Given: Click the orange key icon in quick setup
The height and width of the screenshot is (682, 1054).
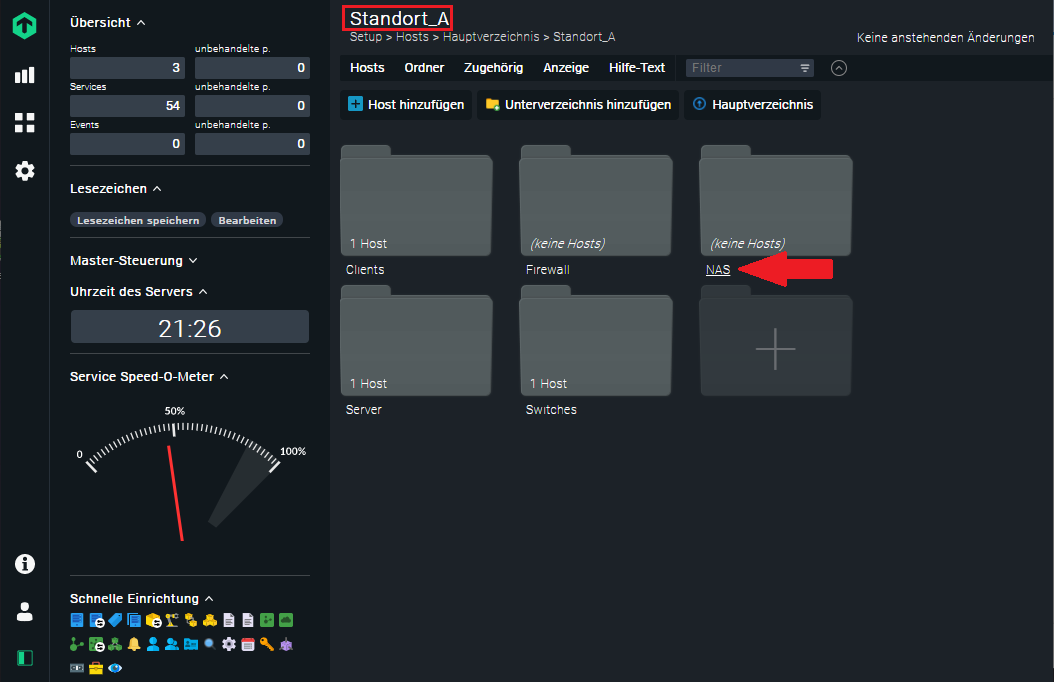Looking at the screenshot, I should (267, 644).
